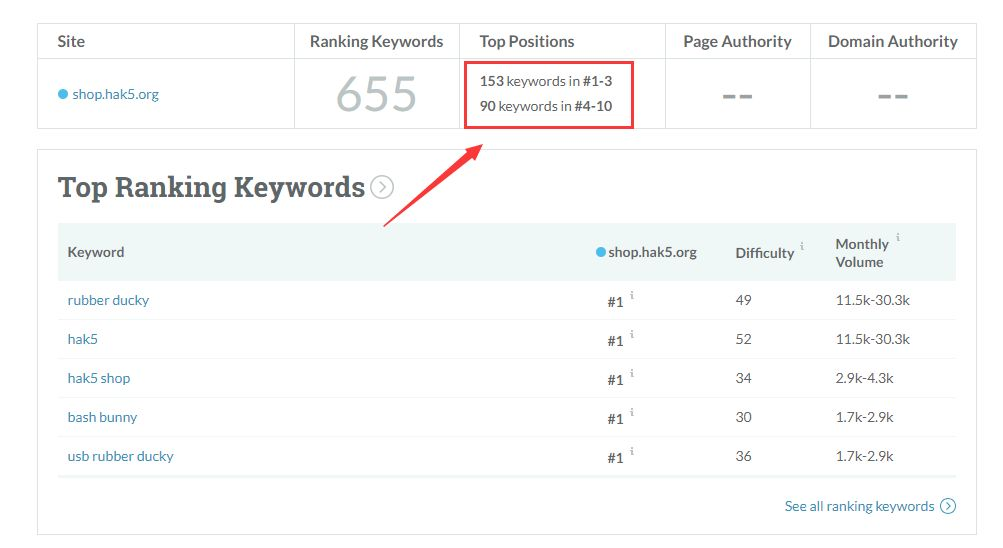The image size is (1003, 548).
Task: Click difficulty value 36 for usb rubber ducky
Action: [x=743, y=456]
